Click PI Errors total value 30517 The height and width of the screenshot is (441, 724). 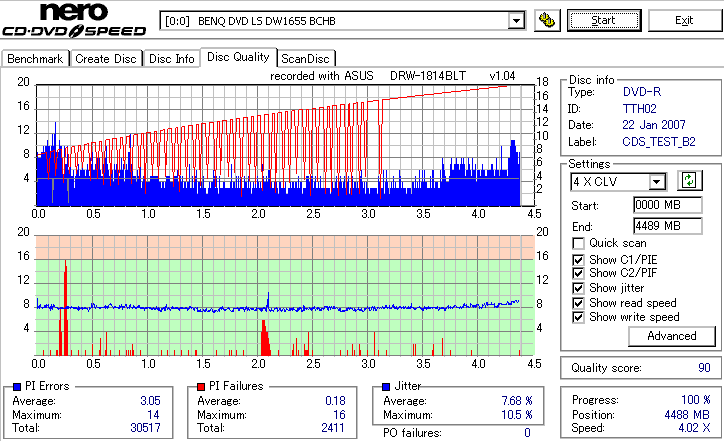click(x=145, y=428)
